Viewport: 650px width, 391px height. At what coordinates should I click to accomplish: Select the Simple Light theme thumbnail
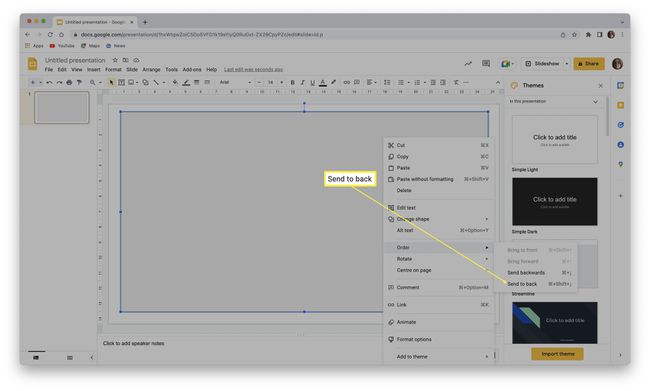click(x=555, y=139)
